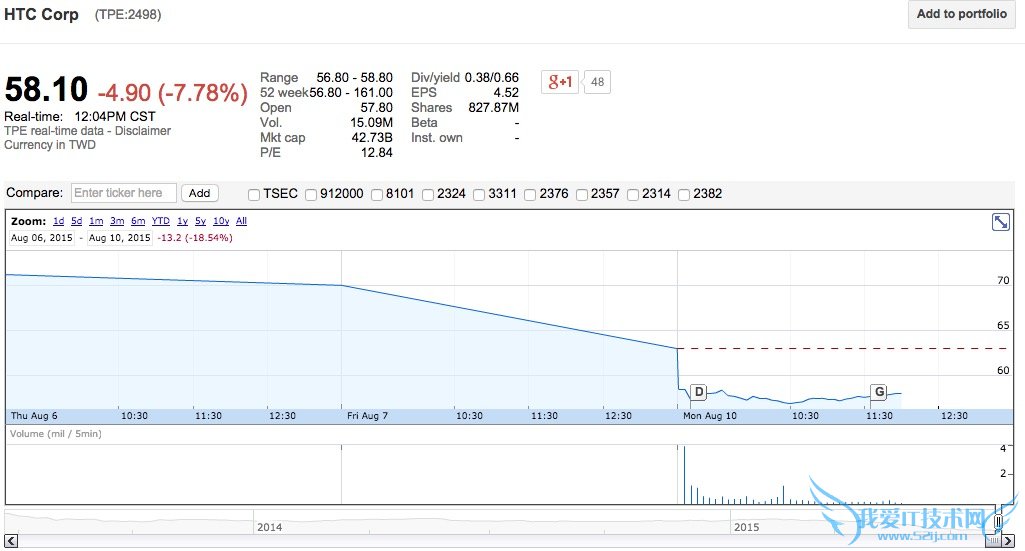Image resolution: width=1025 pixels, height=551 pixels.
Task: Click the Google +1 button
Action: (x=559, y=82)
